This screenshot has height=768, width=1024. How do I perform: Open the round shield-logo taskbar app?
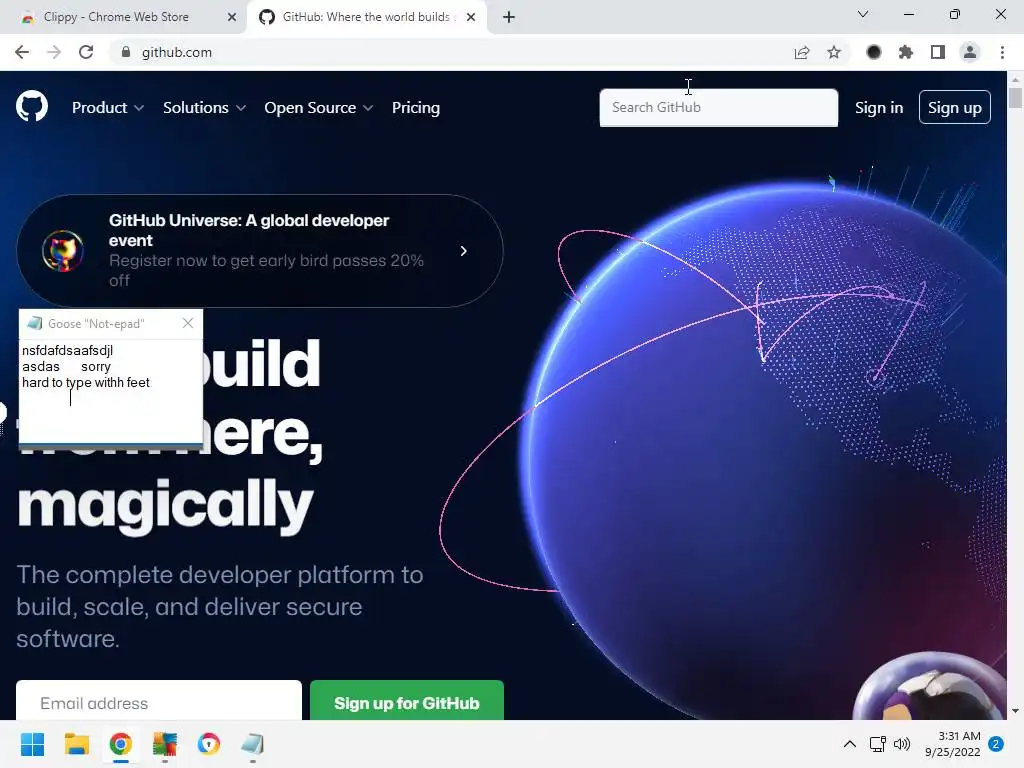209,744
